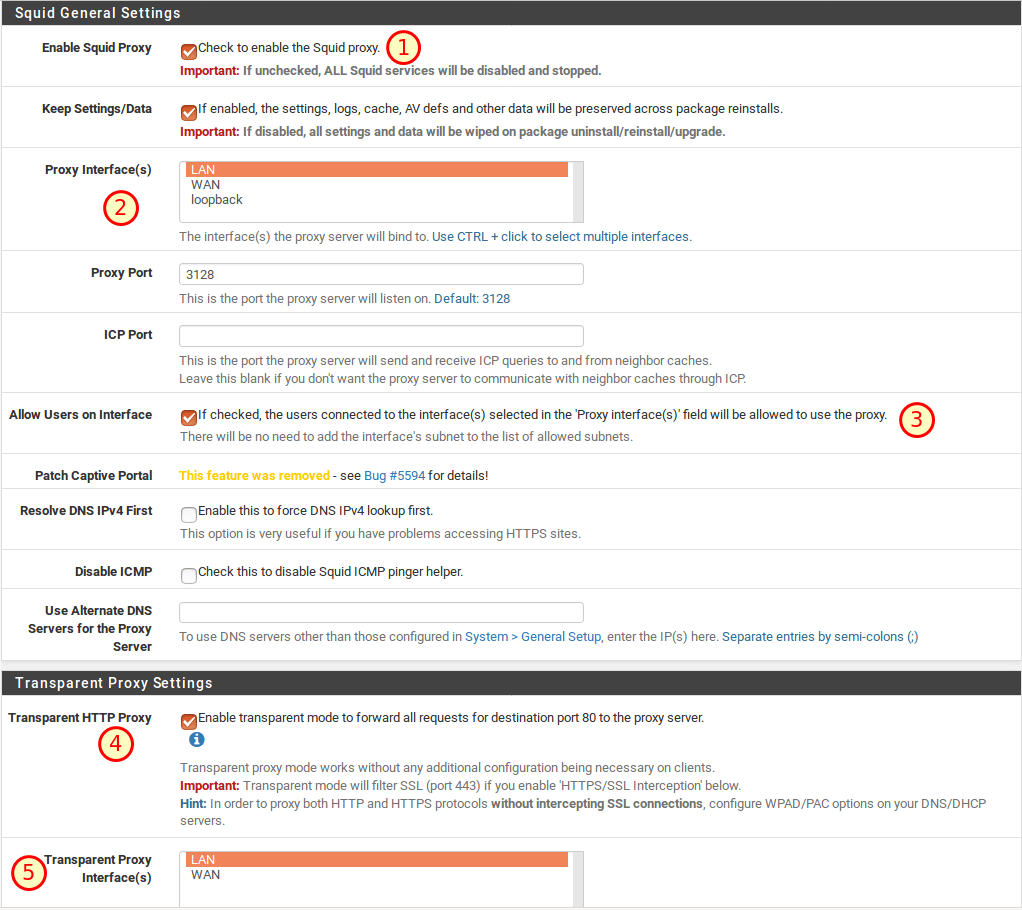Viewport: 1022px width, 910px height.
Task: Focus the ICP Port text field
Action: tap(381, 336)
